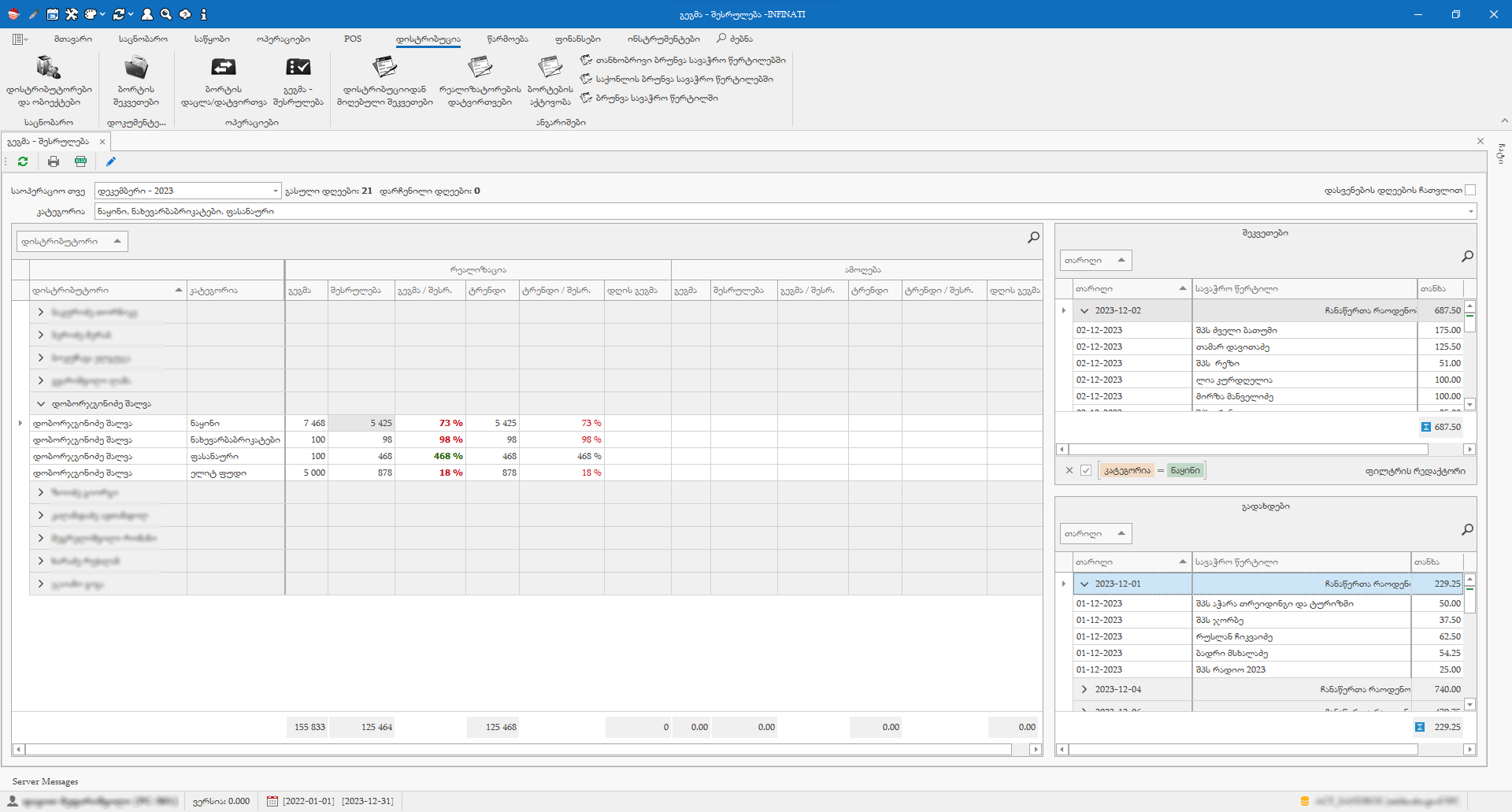The width and height of the screenshot is (1512, 812).
Task: Switch to the ოპერაციები ribbon tab
Action: (283, 39)
